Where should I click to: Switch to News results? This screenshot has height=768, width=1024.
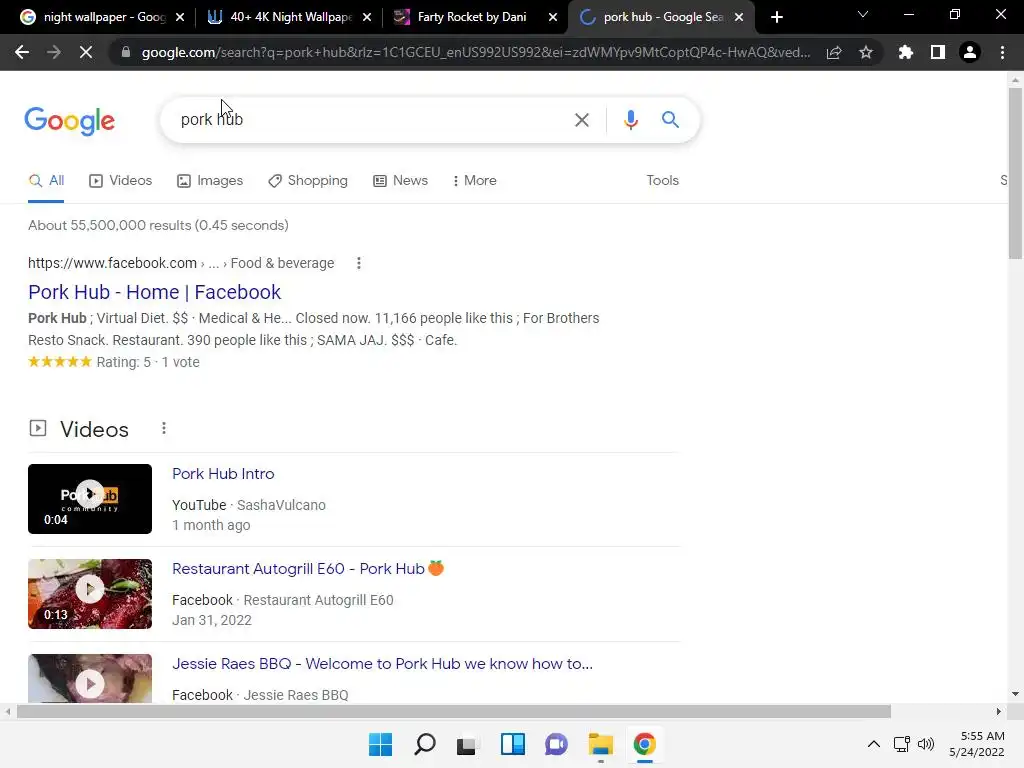click(x=400, y=181)
